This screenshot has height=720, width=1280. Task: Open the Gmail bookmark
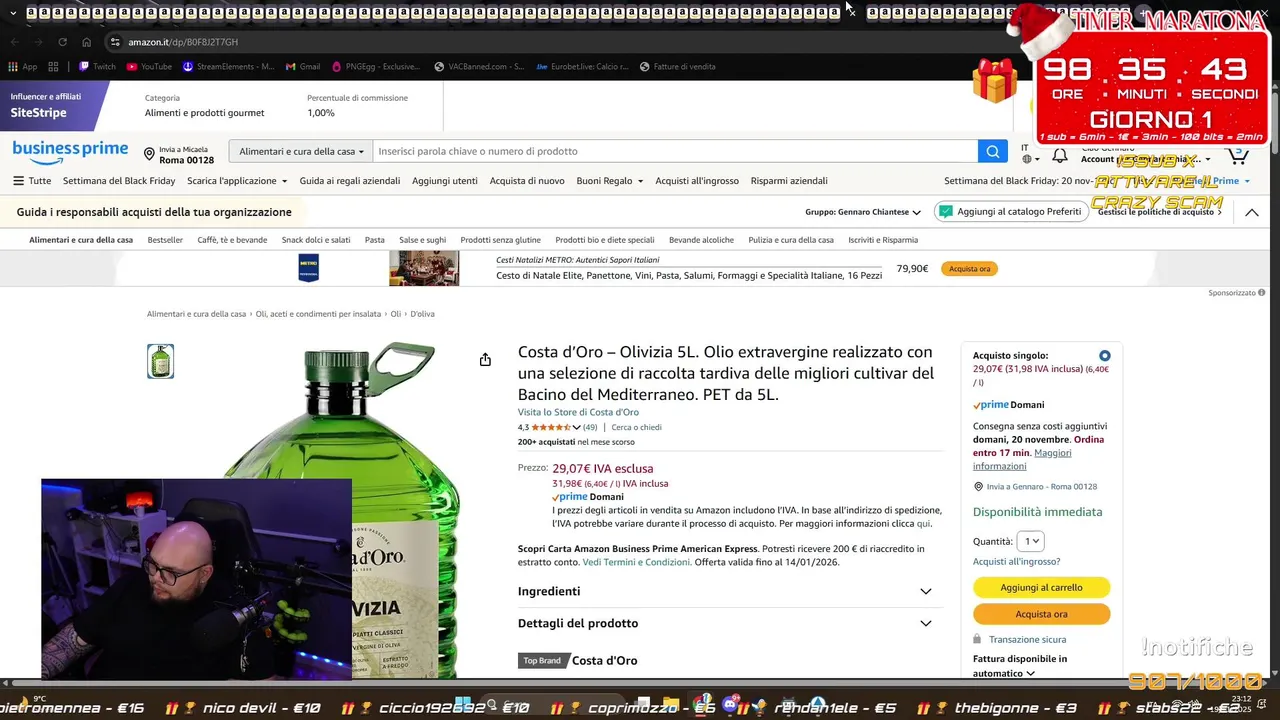point(303,67)
